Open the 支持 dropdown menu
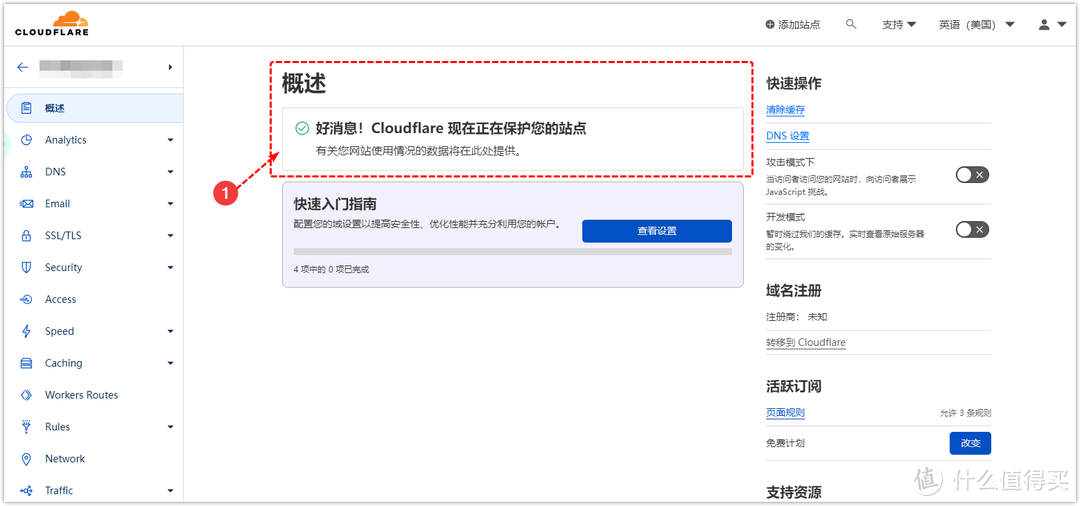 (x=899, y=25)
